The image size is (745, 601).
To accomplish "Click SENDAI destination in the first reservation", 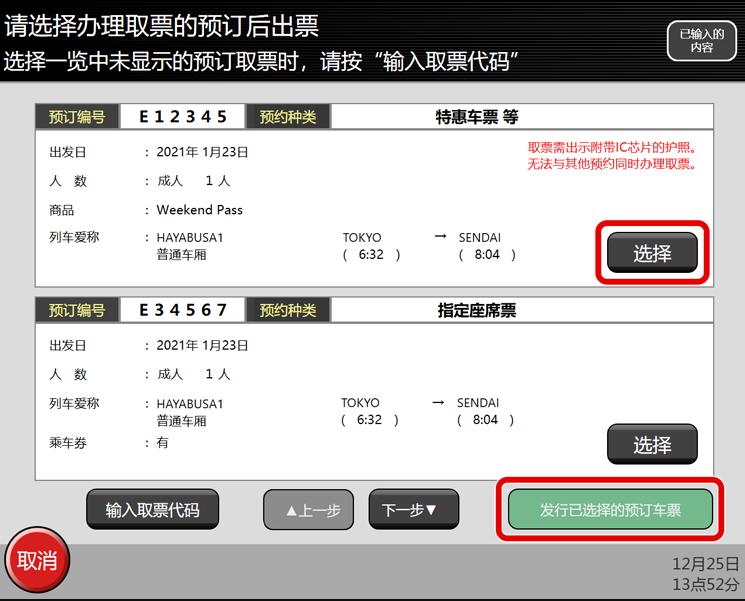I will 480,238.
